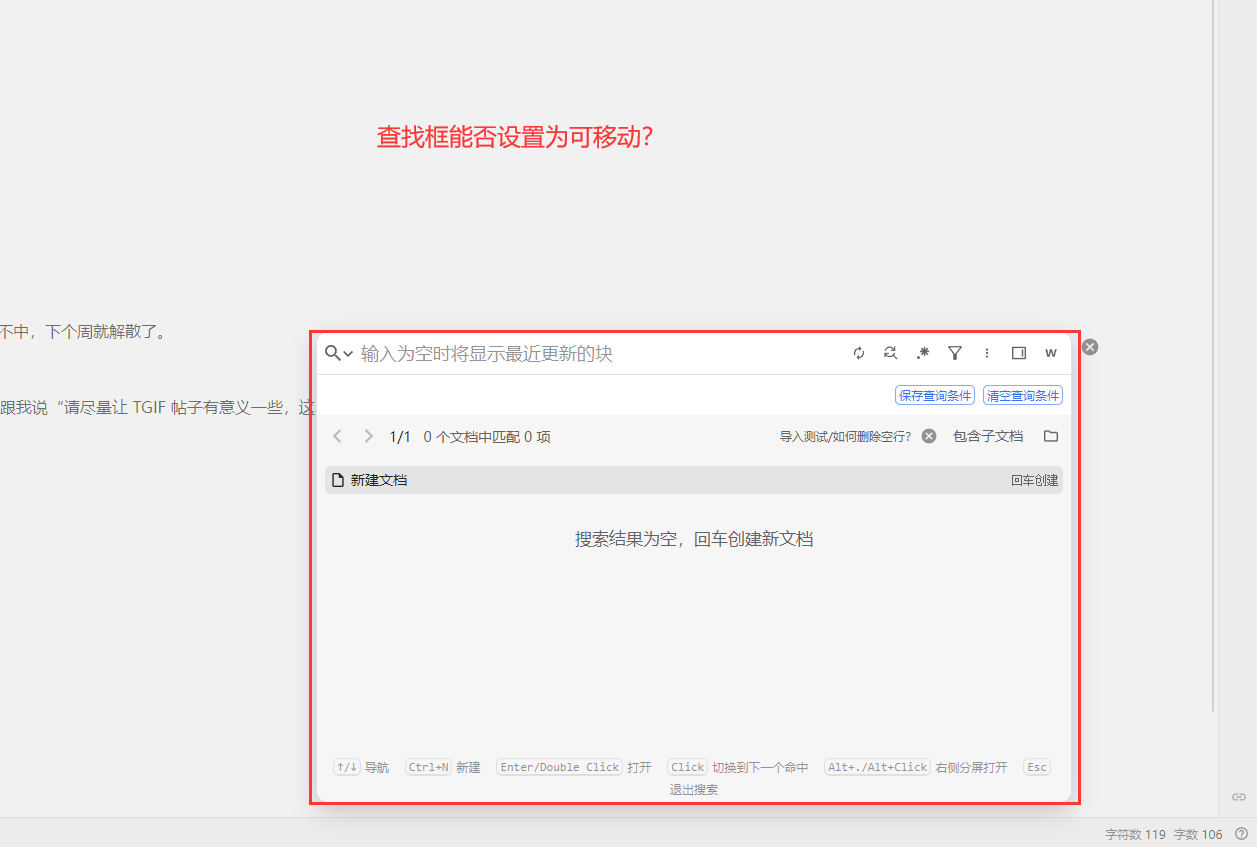This screenshot has height=847, width=1257.
Task: Open the replace icon in search toolbar
Action: coord(890,353)
